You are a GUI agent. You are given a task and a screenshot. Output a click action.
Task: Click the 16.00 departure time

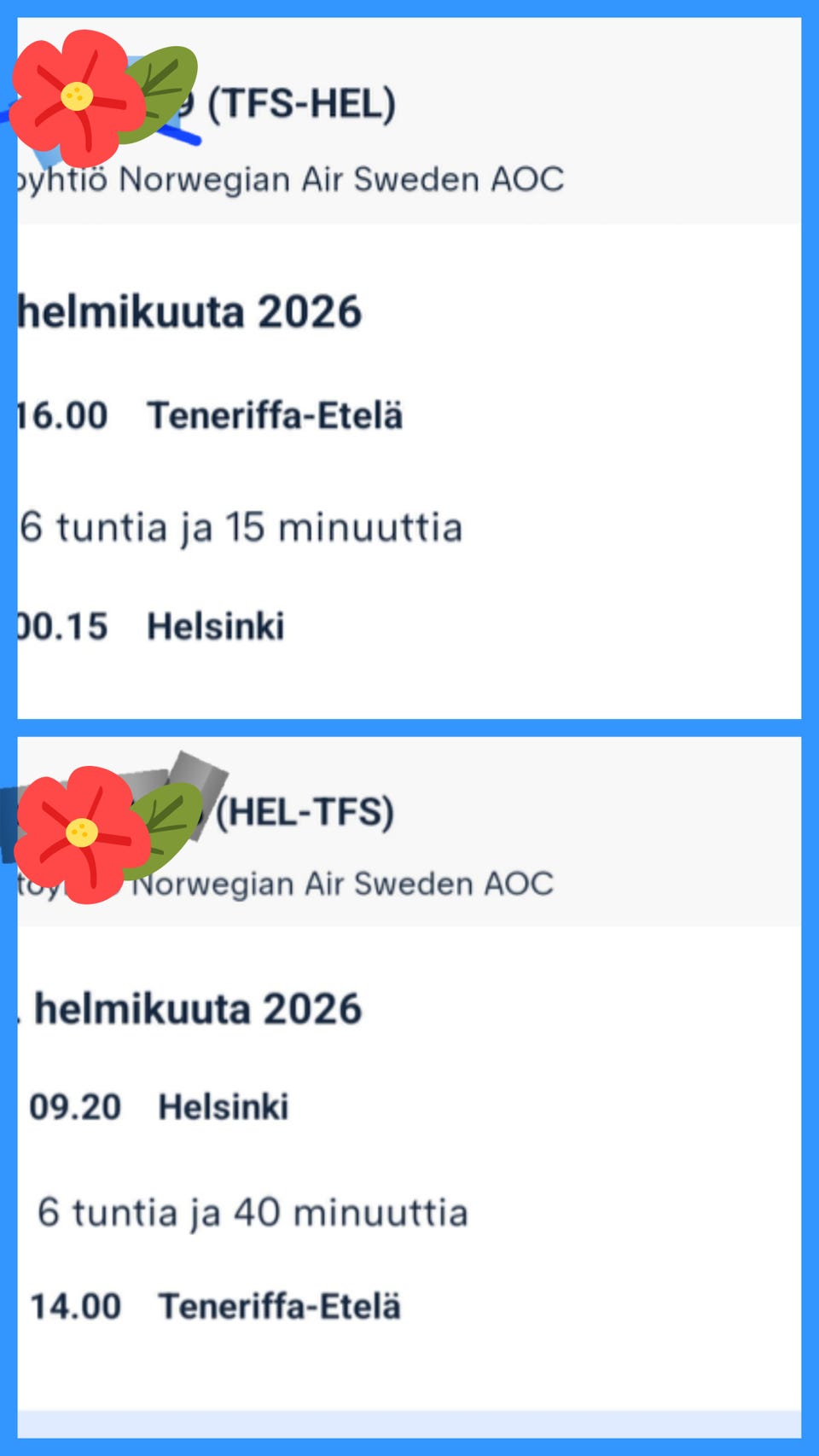[62, 416]
